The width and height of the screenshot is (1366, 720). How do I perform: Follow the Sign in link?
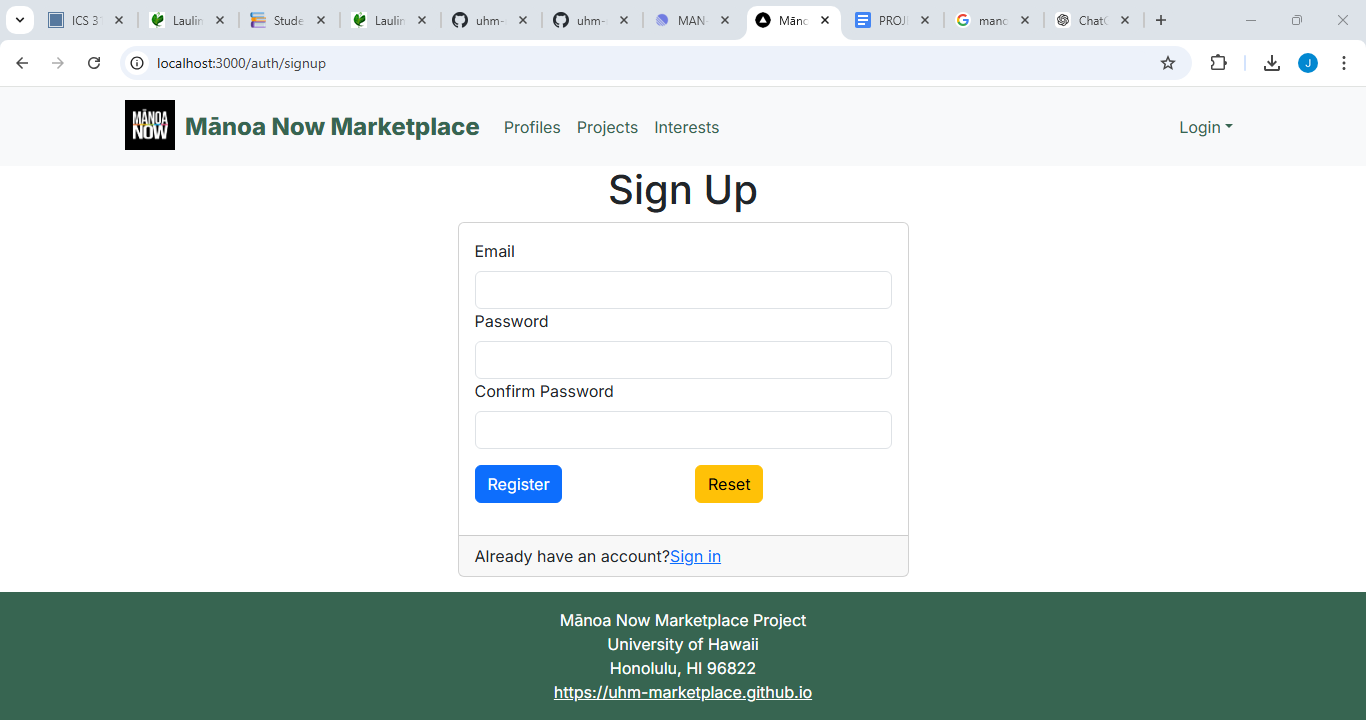click(695, 556)
